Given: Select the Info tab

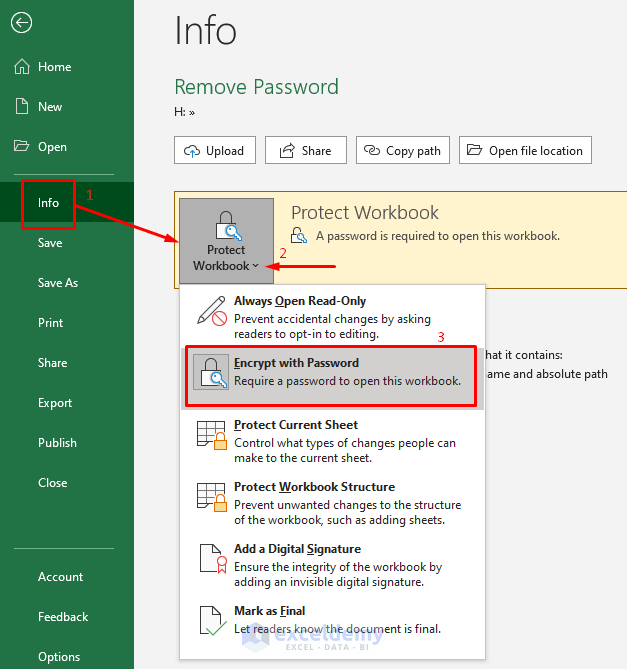Looking at the screenshot, I should (x=67, y=202).
